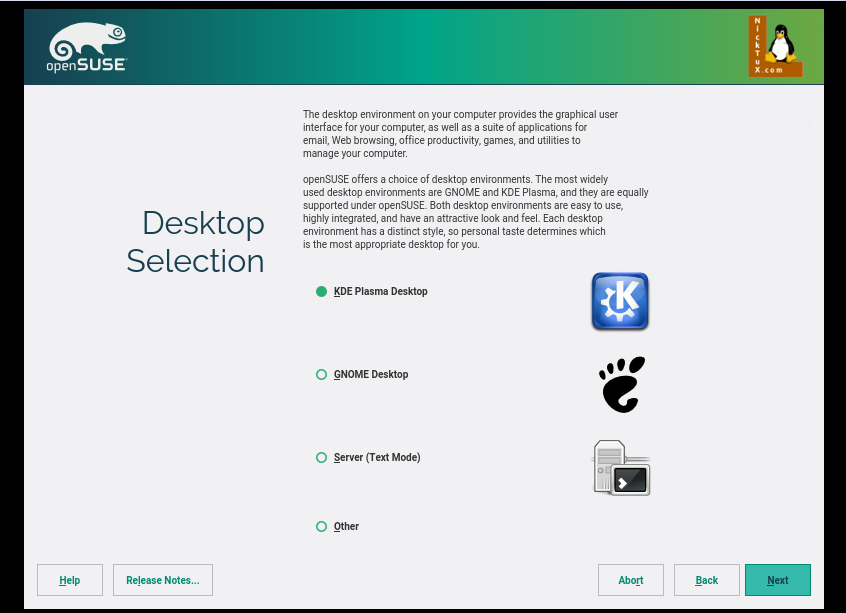Pick the Other radio button option
The image size is (846, 613).
321,527
